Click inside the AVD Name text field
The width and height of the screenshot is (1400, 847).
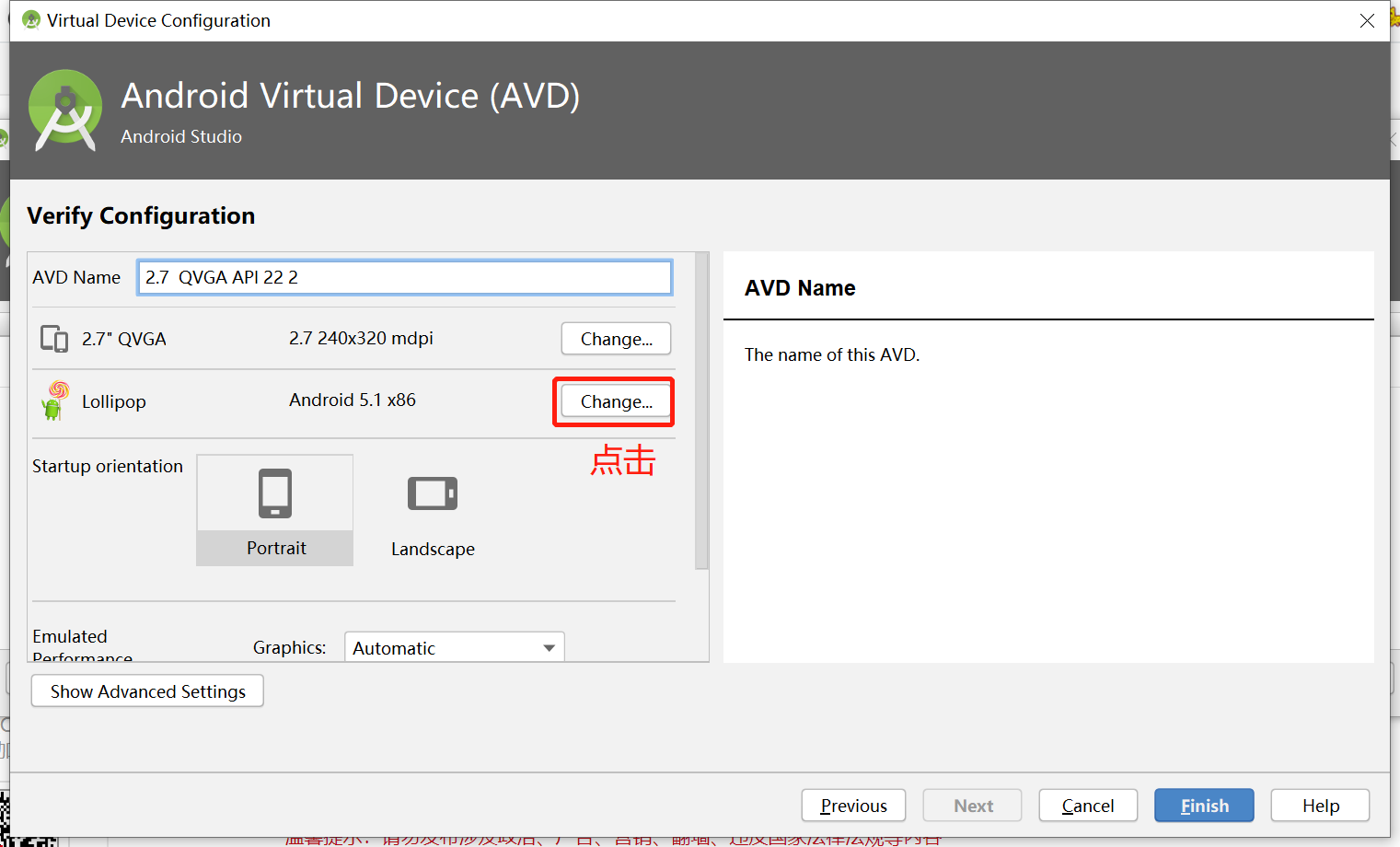(404, 277)
